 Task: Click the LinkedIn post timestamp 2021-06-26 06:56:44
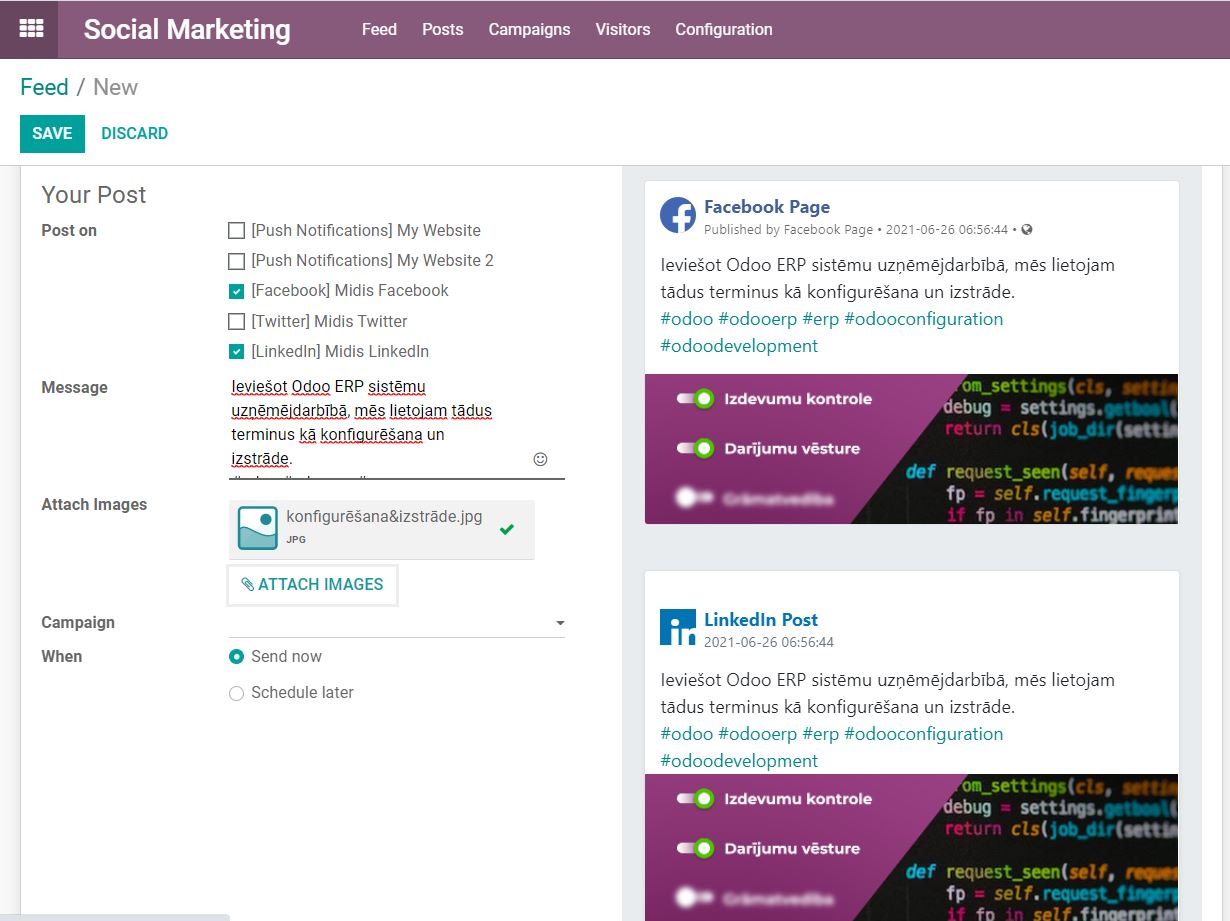pyautogui.click(x=769, y=642)
